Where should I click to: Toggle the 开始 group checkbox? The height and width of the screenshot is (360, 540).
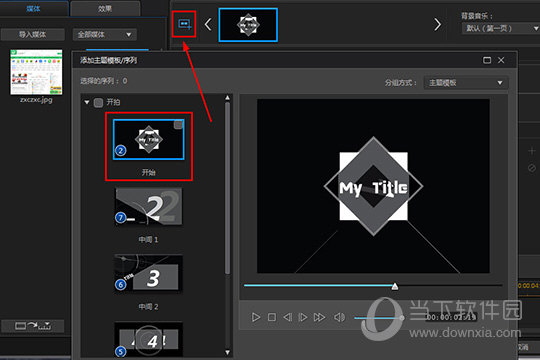coord(98,103)
